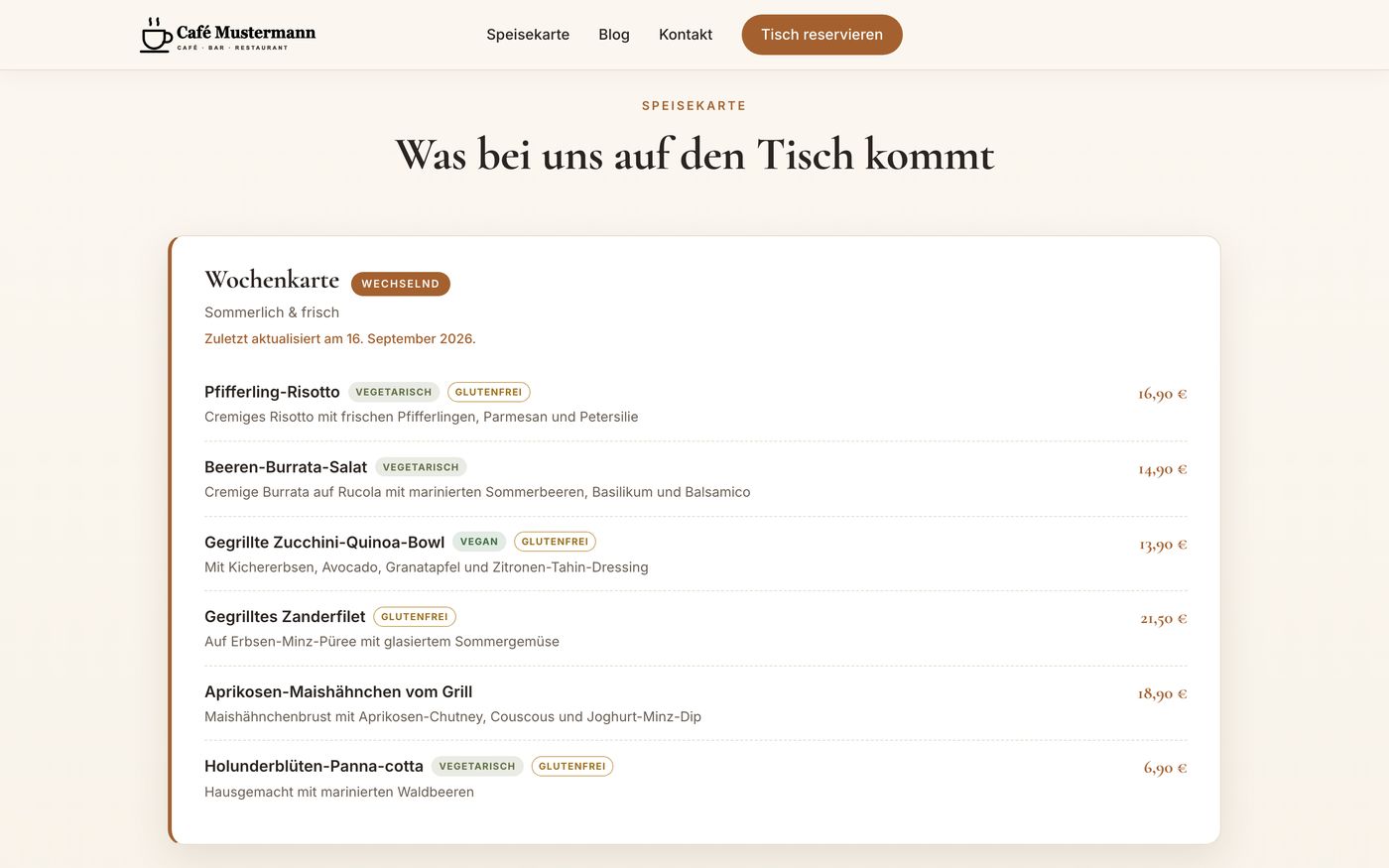Screen dimensions: 1389x868
Task: Click the Tisch reservieren button
Action: tap(821, 35)
